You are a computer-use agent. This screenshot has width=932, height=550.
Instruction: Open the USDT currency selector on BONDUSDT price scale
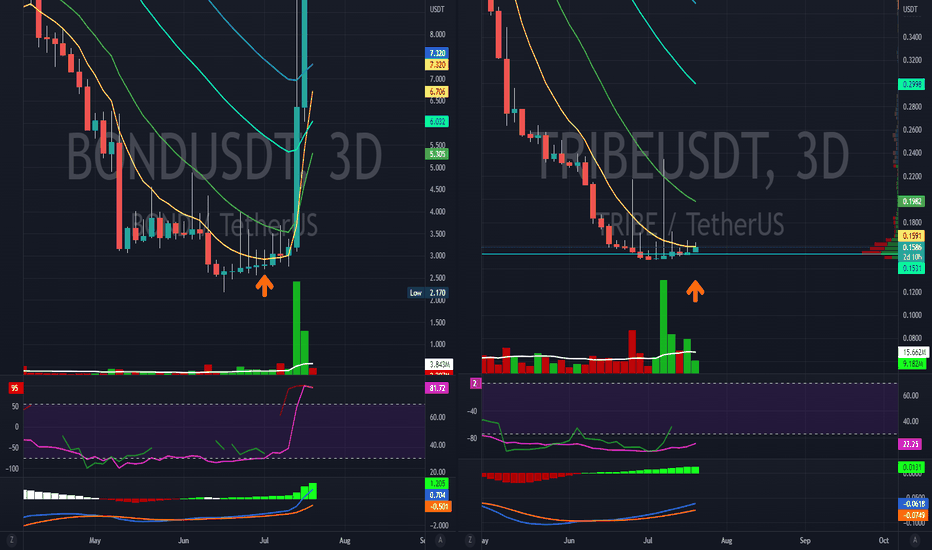(x=437, y=10)
